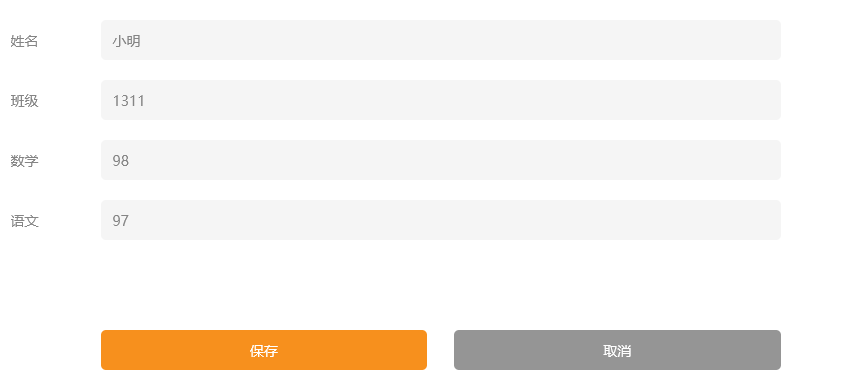This screenshot has width=859, height=385.
Task: Click the orange 保存 button
Action: point(264,350)
